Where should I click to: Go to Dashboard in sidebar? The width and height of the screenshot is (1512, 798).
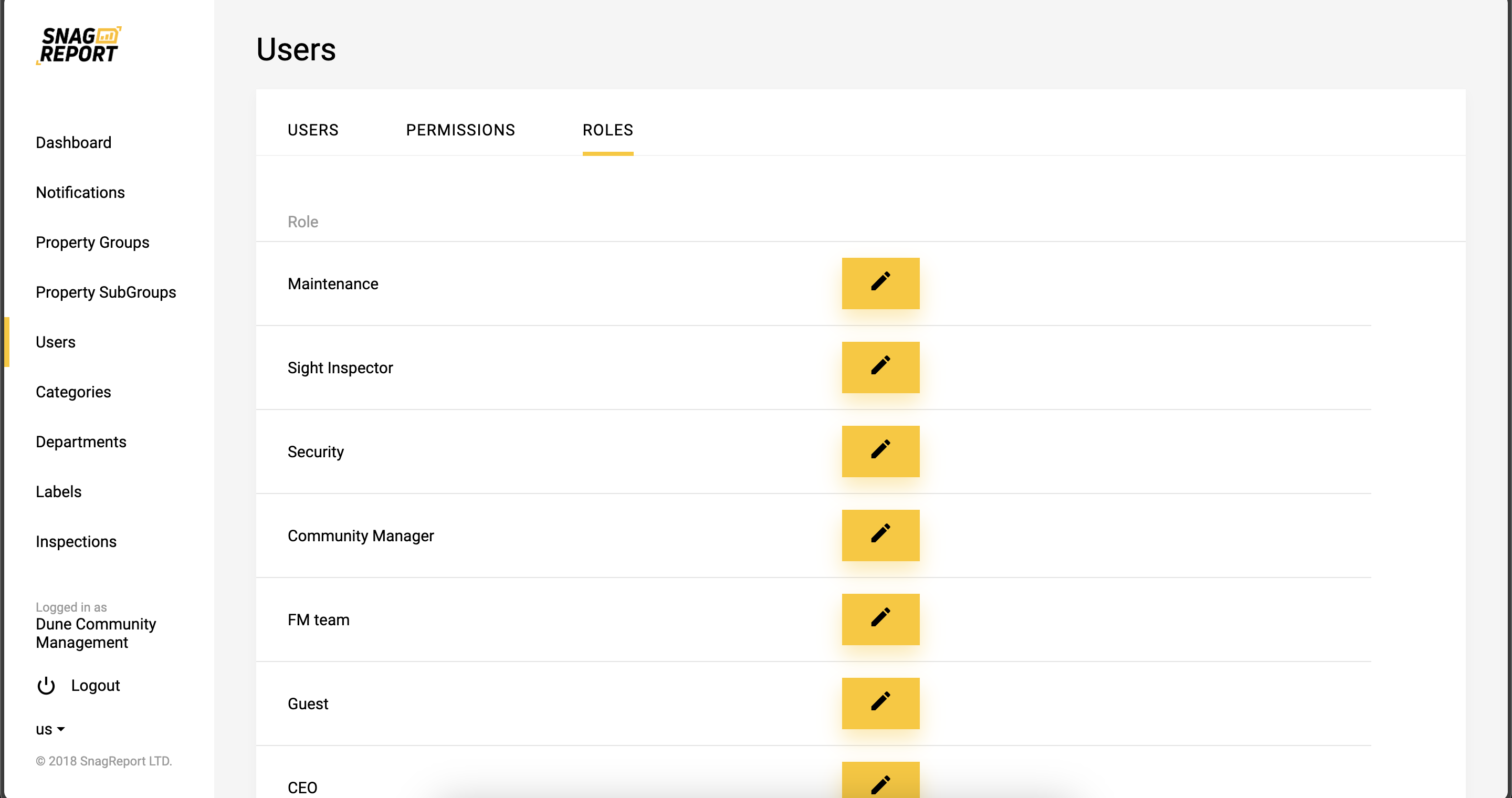[x=73, y=143]
